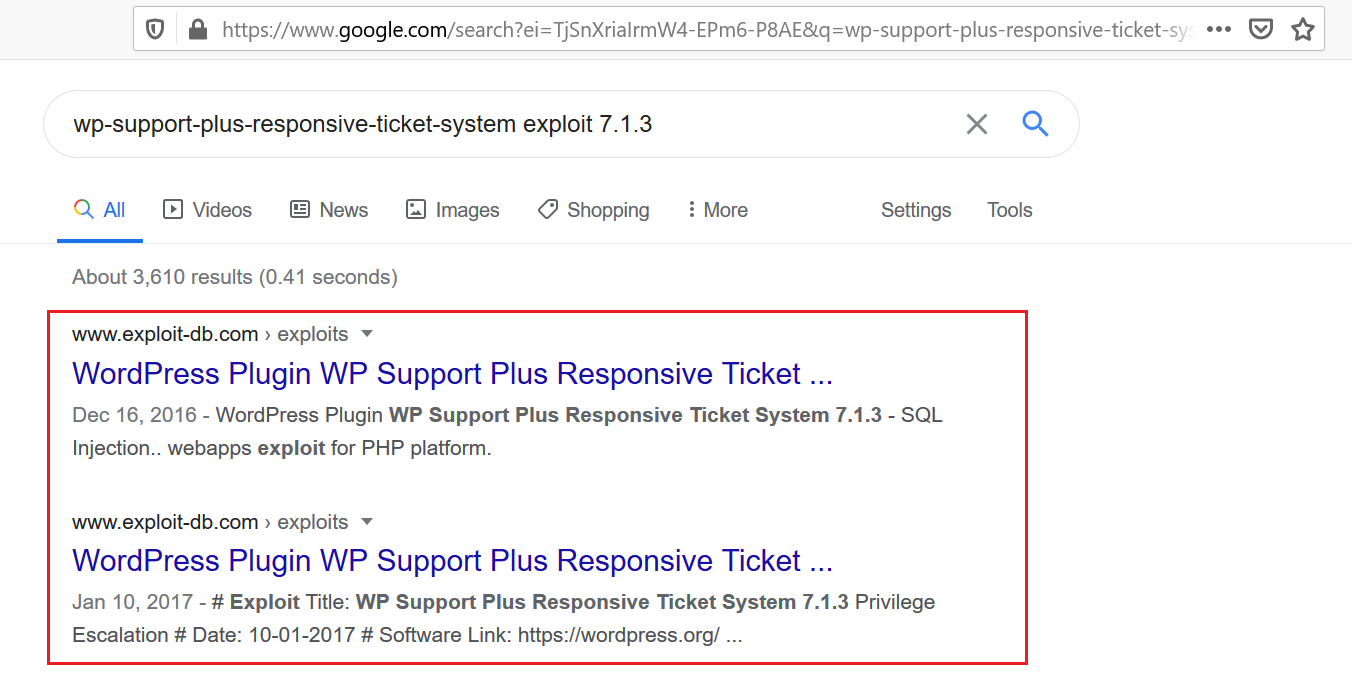Select the All results tab
1352x695 pixels.
100,210
